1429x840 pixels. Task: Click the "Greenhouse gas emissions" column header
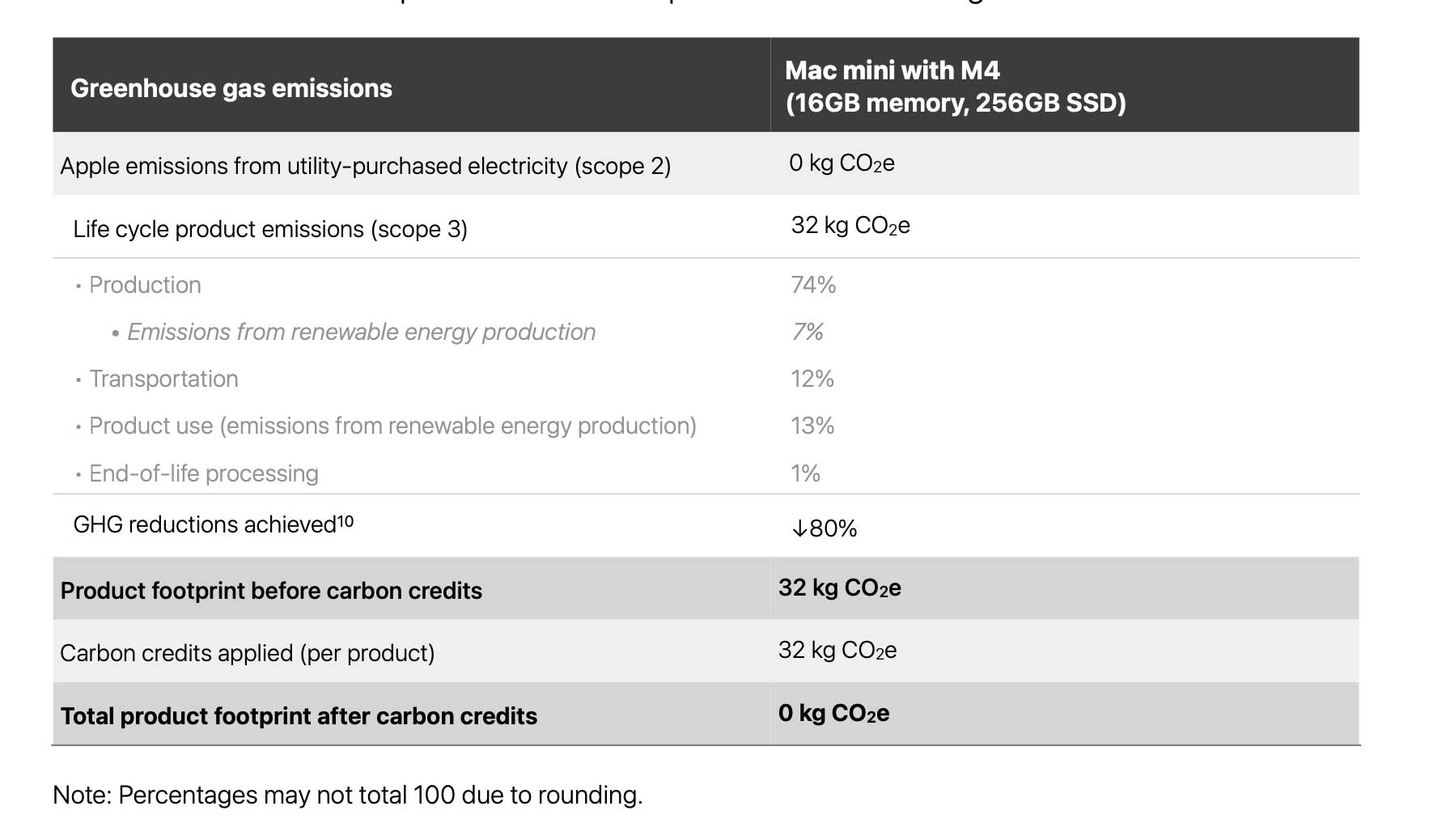click(231, 88)
